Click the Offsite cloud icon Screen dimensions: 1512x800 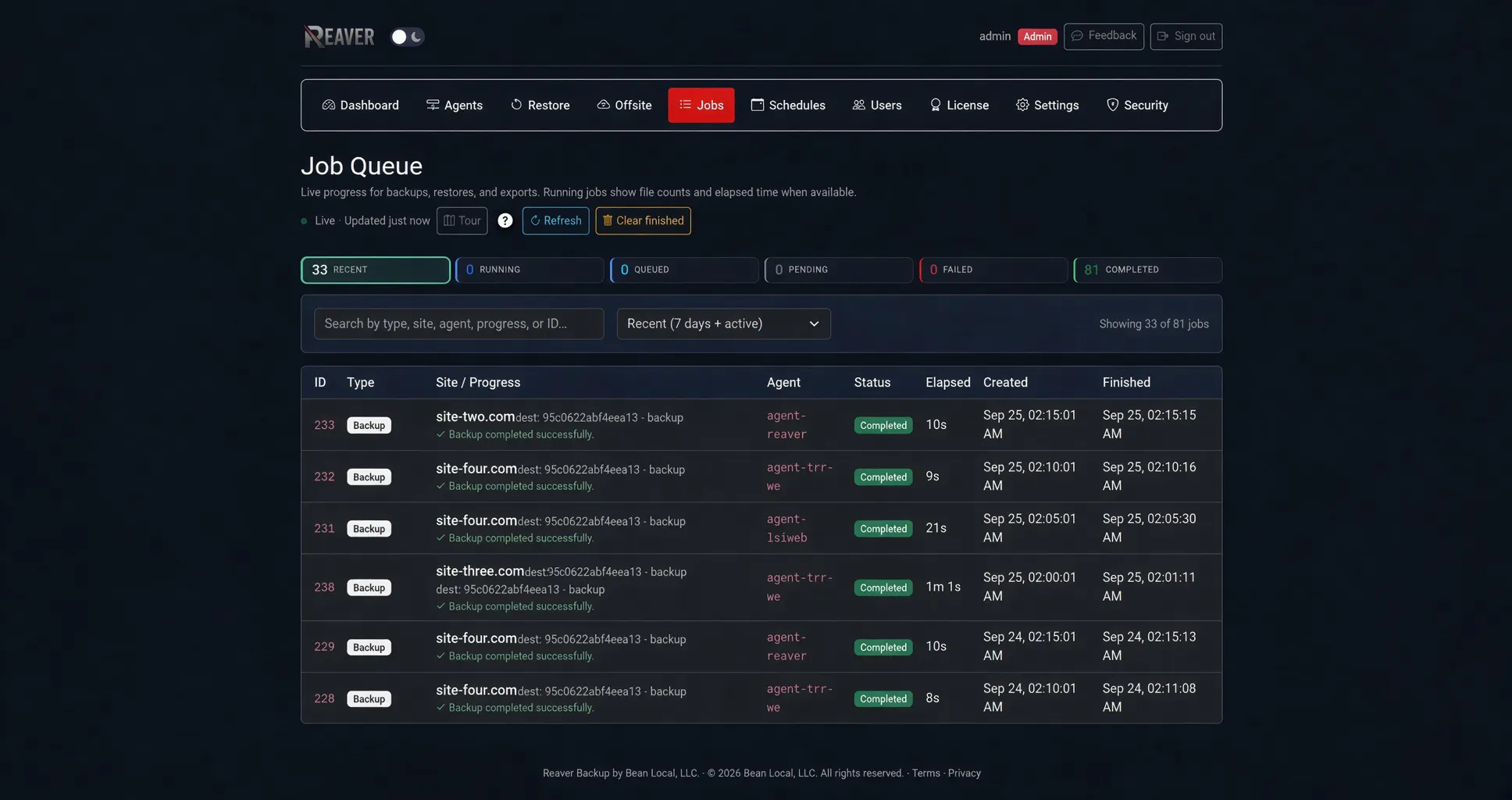tap(604, 105)
